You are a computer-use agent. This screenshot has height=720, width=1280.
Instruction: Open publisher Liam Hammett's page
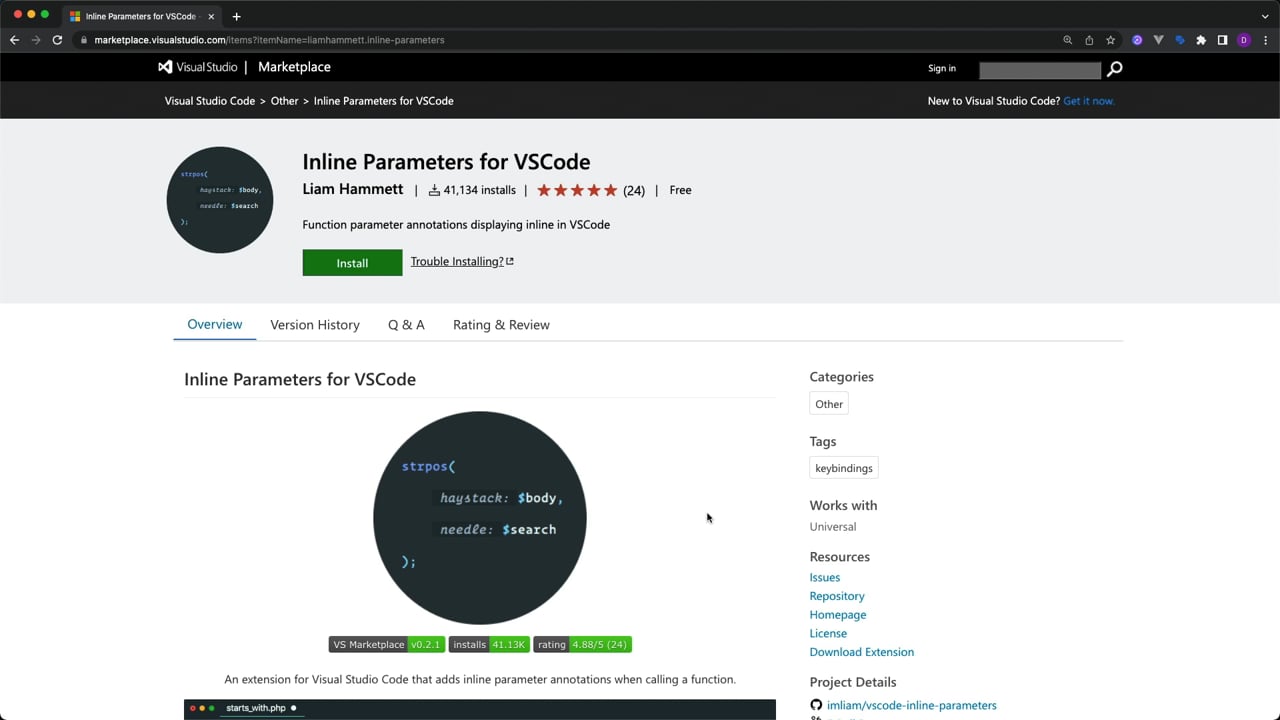(353, 189)
